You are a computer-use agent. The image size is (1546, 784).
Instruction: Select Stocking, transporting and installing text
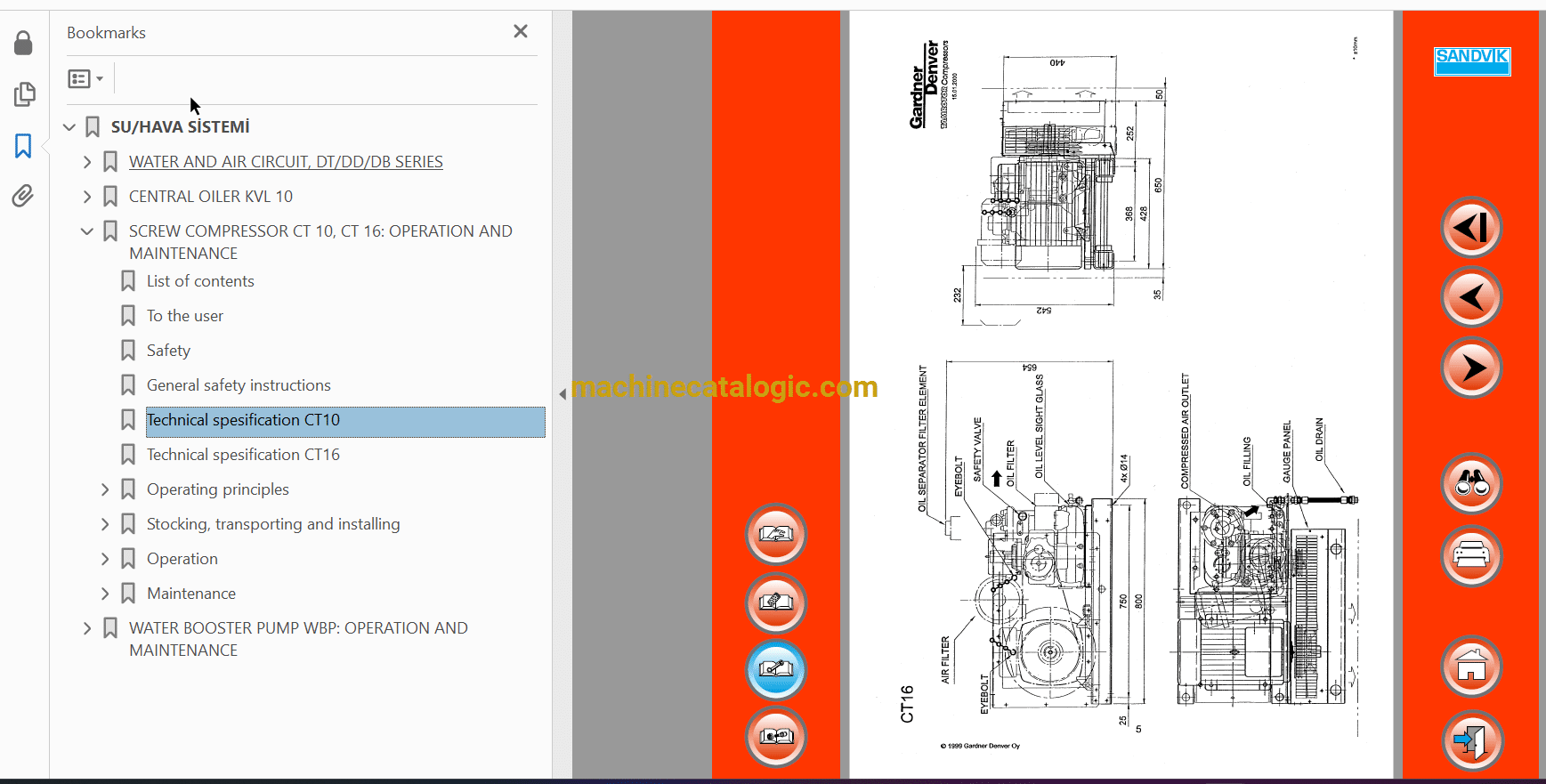[273, 524]
